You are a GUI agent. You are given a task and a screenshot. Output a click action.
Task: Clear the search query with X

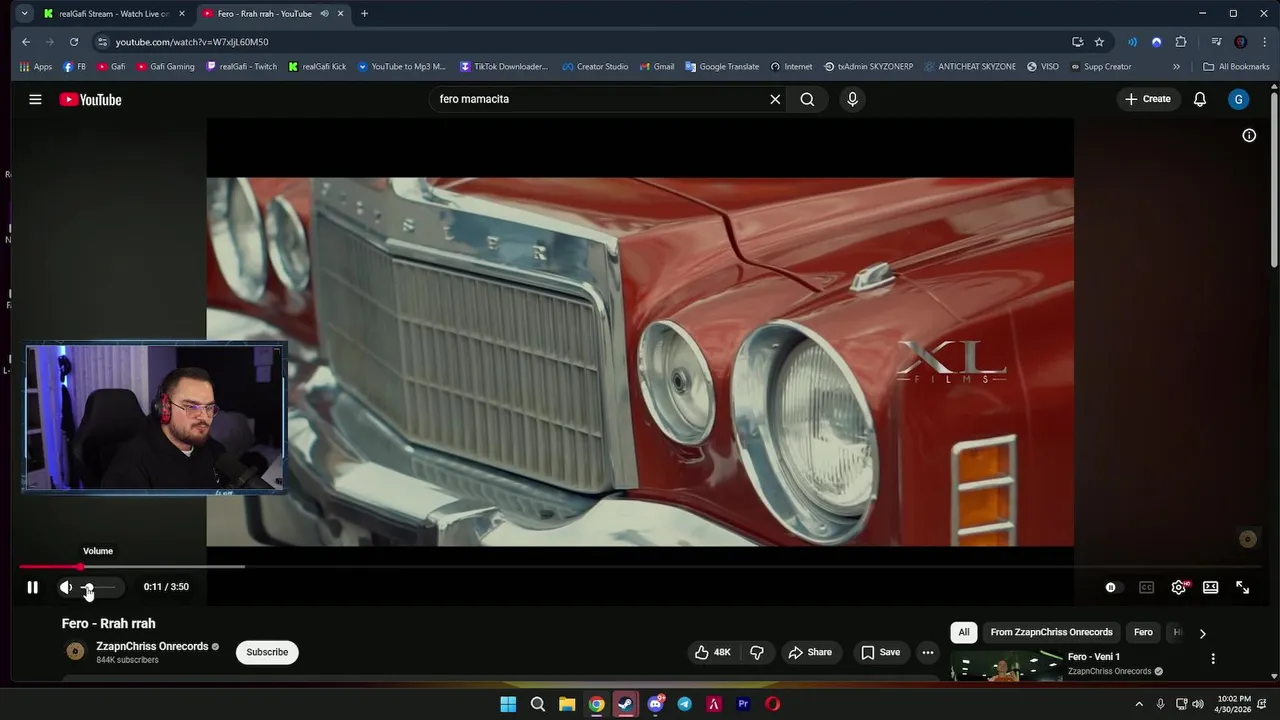point(775,99)
